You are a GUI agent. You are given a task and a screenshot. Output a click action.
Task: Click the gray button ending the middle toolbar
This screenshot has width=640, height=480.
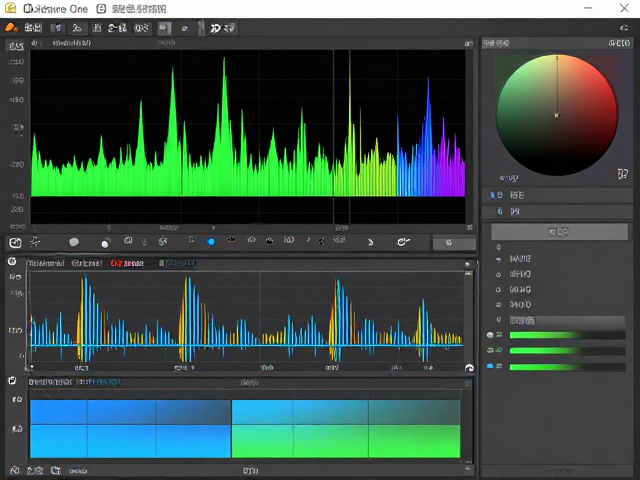(x=454, y=243)
